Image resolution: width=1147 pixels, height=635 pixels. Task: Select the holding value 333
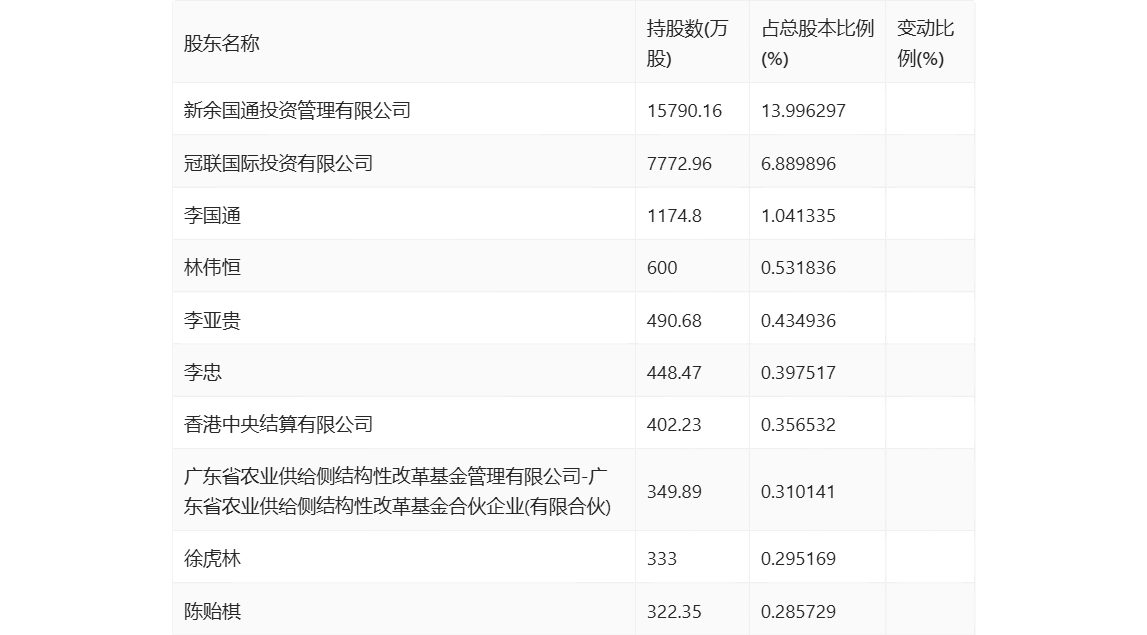pos(662,559)
